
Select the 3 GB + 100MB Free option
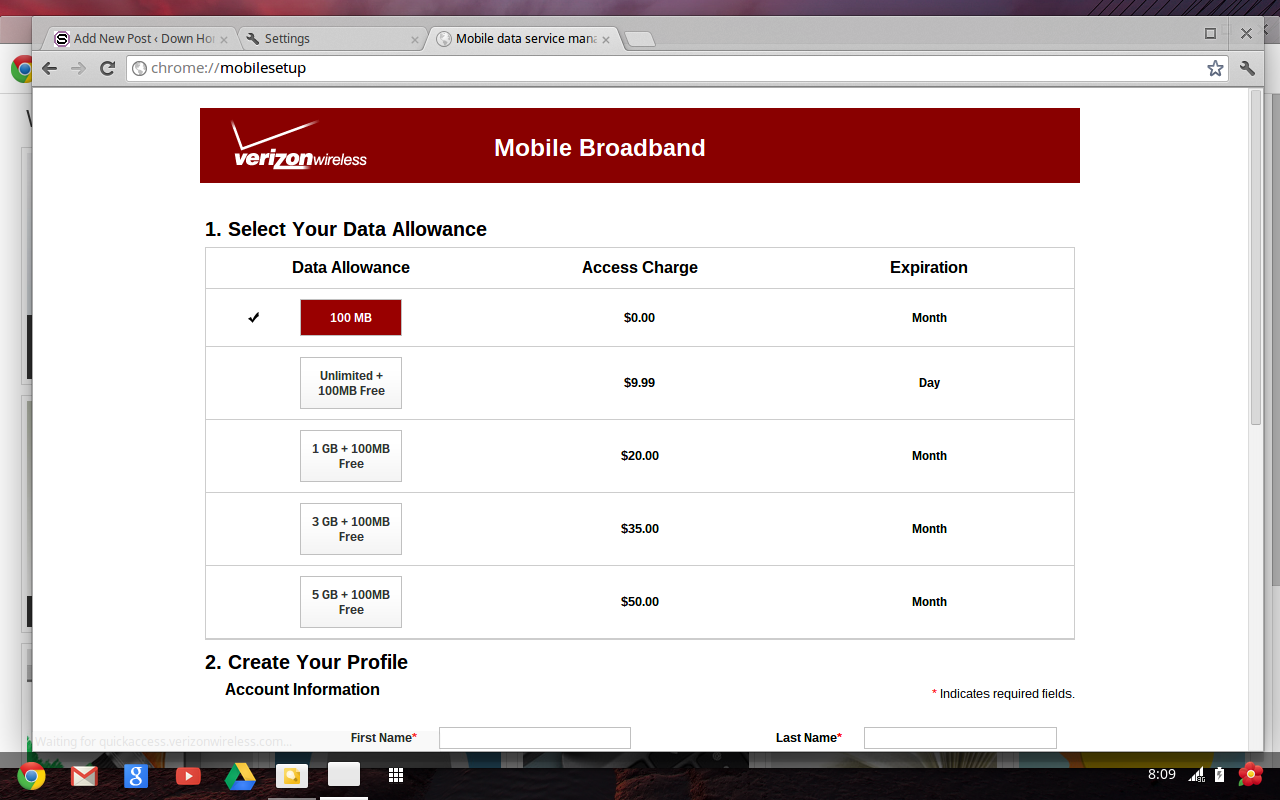coord(351,529)
